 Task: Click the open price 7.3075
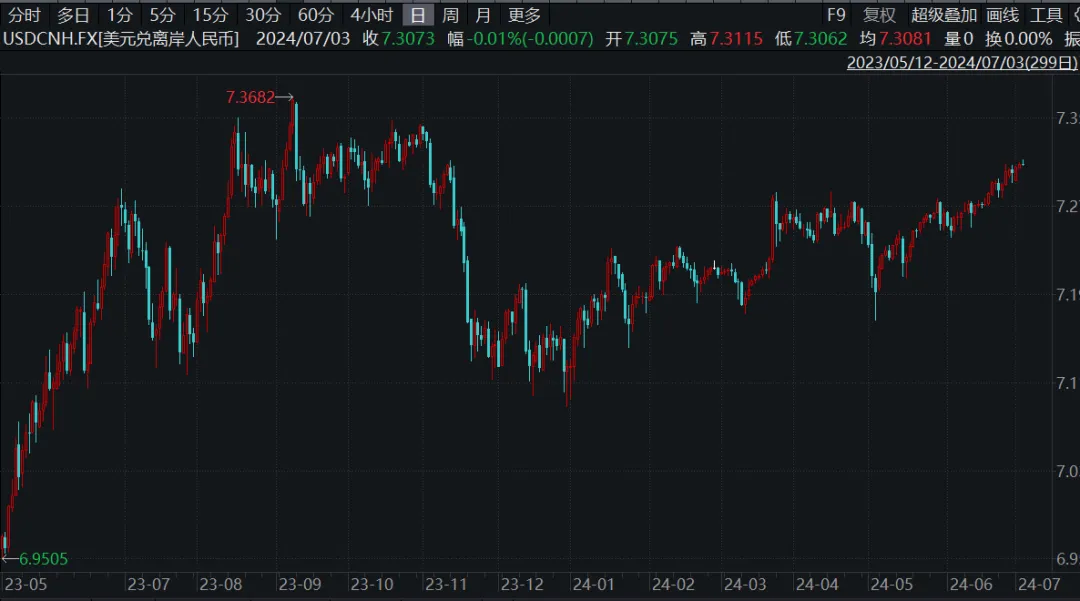[651, 39]
